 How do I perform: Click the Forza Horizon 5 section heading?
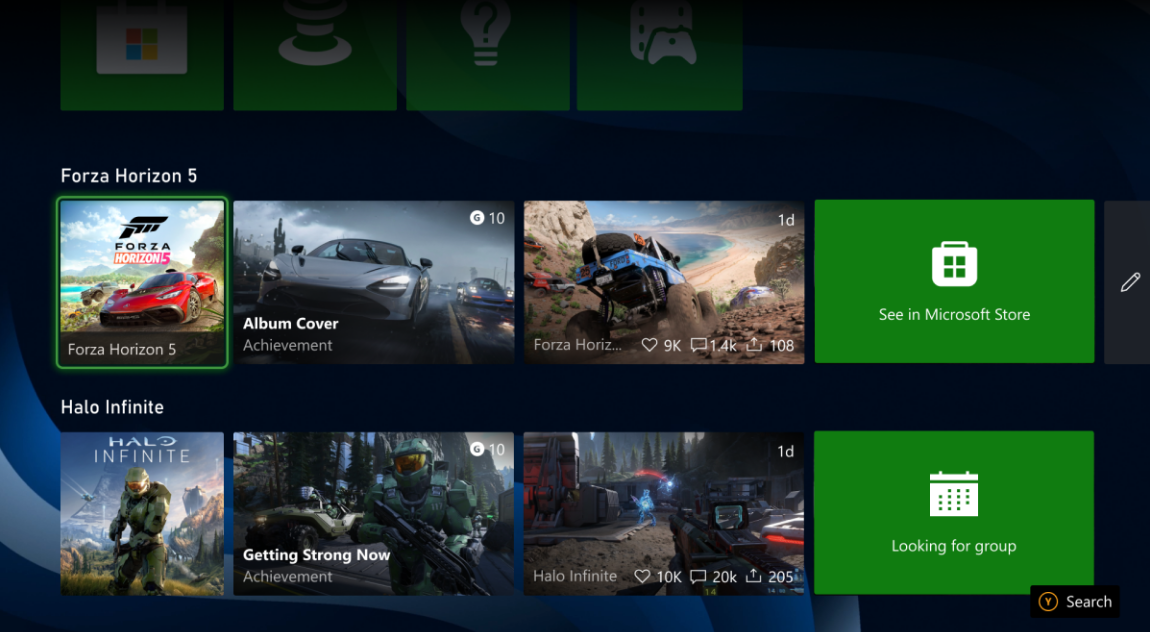(129, 176)
